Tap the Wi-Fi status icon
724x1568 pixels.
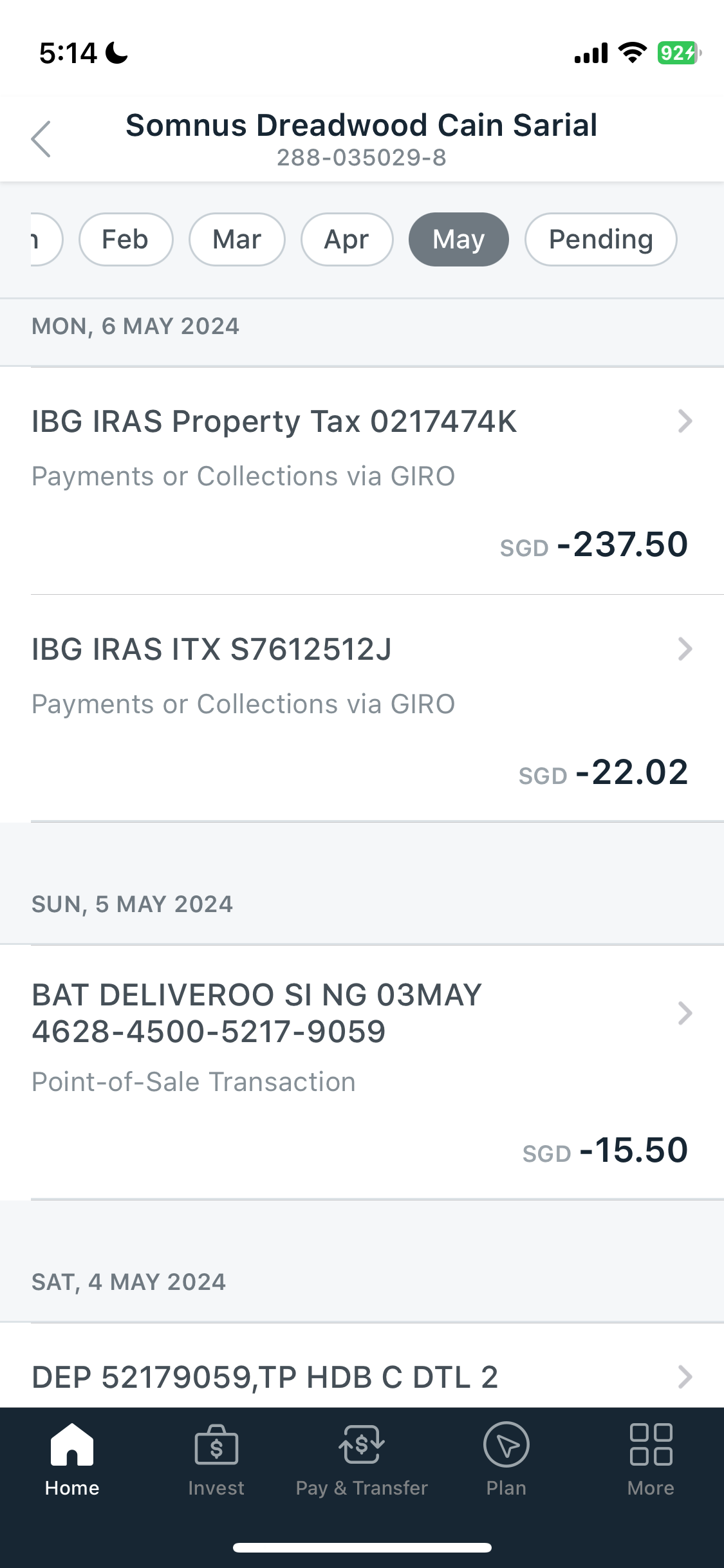point(633,53)
